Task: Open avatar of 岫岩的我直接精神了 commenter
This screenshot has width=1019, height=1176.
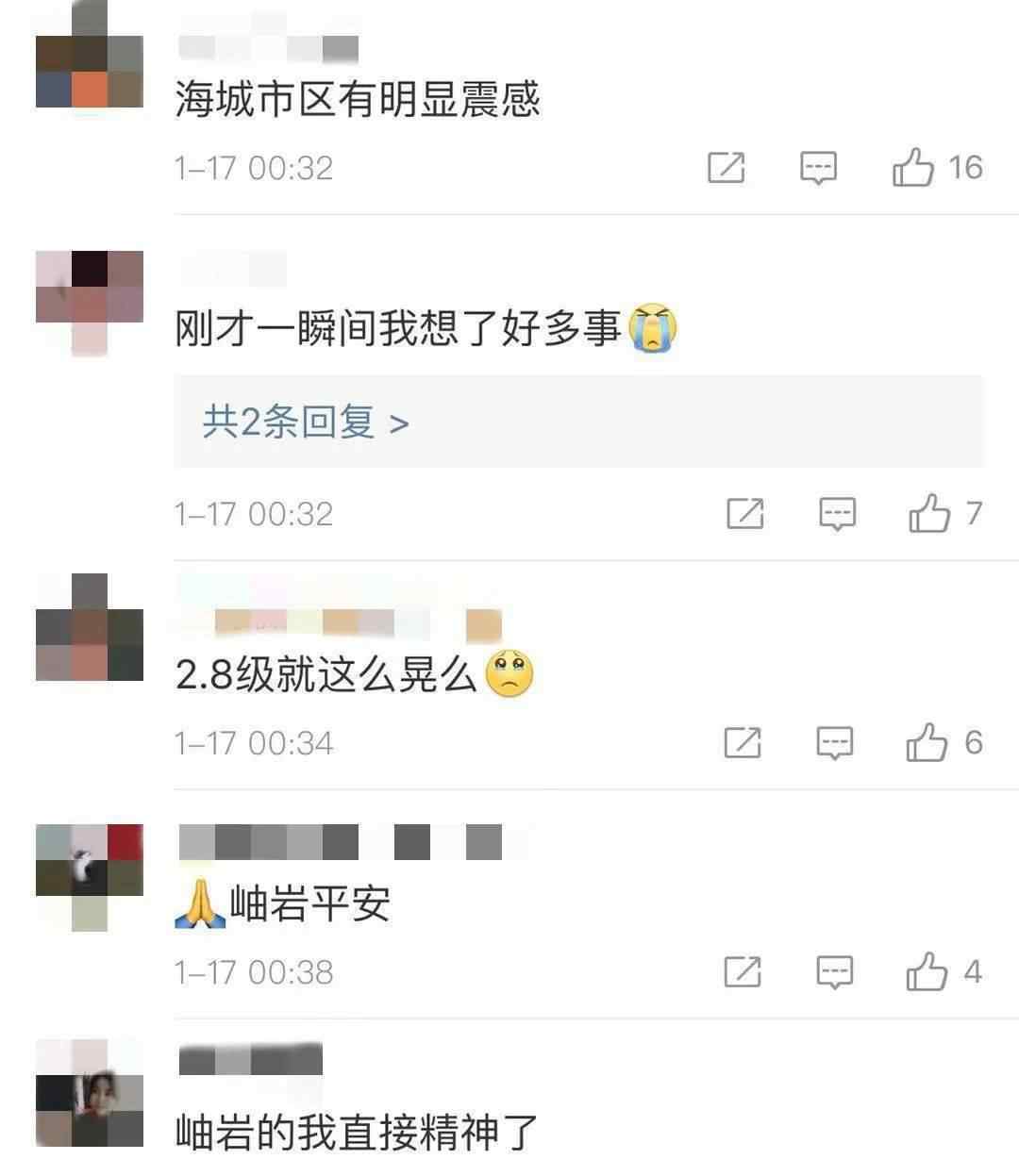Action: 90,1094
